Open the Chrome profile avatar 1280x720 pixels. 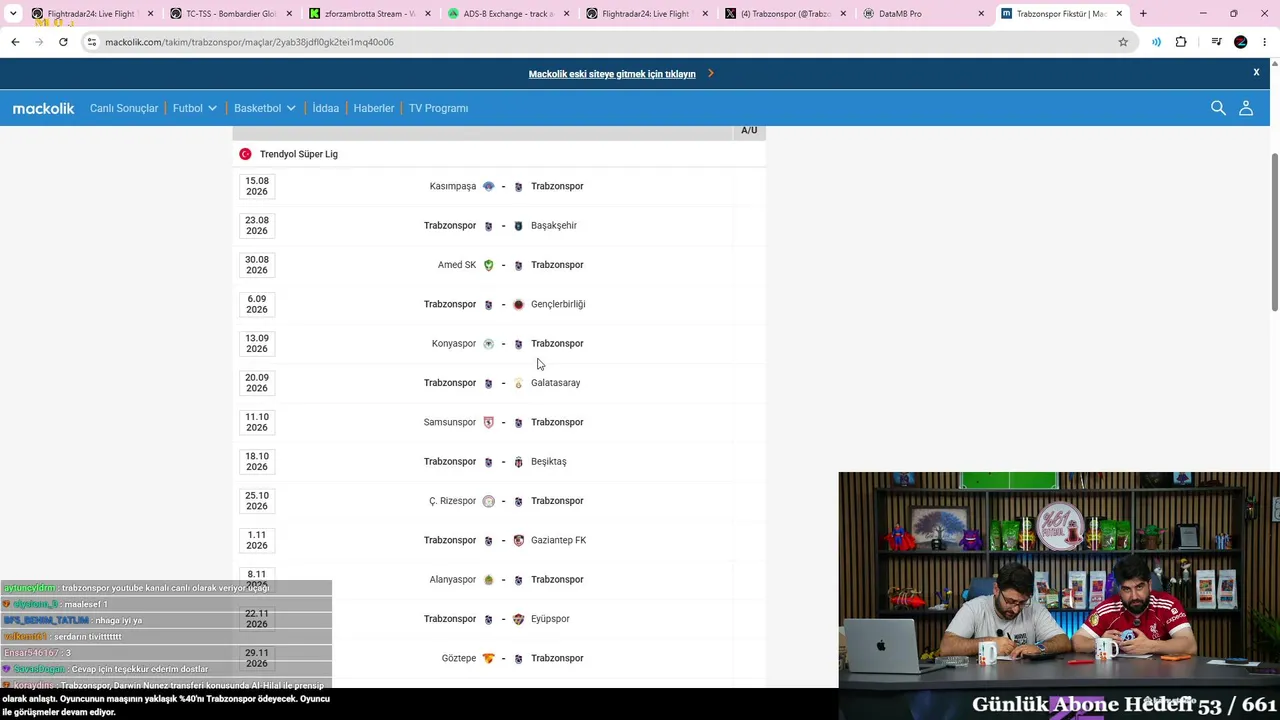click(1241, 42)
